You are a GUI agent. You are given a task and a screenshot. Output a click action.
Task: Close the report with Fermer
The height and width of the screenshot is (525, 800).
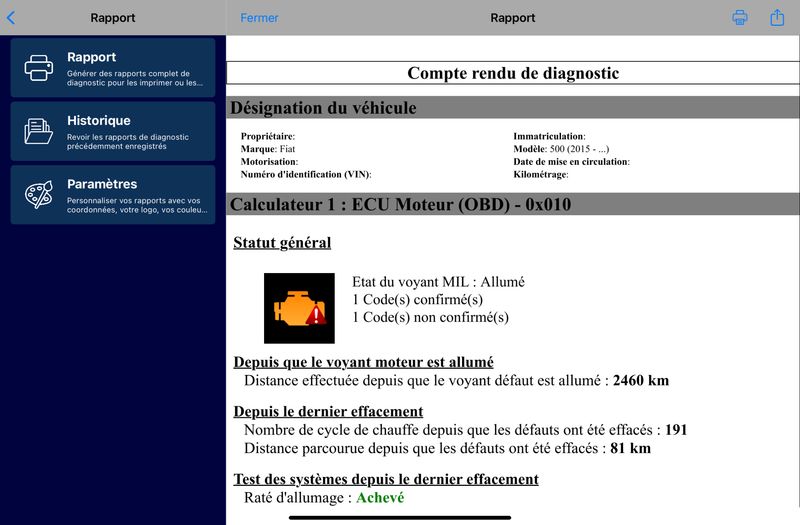coord(259,18)
